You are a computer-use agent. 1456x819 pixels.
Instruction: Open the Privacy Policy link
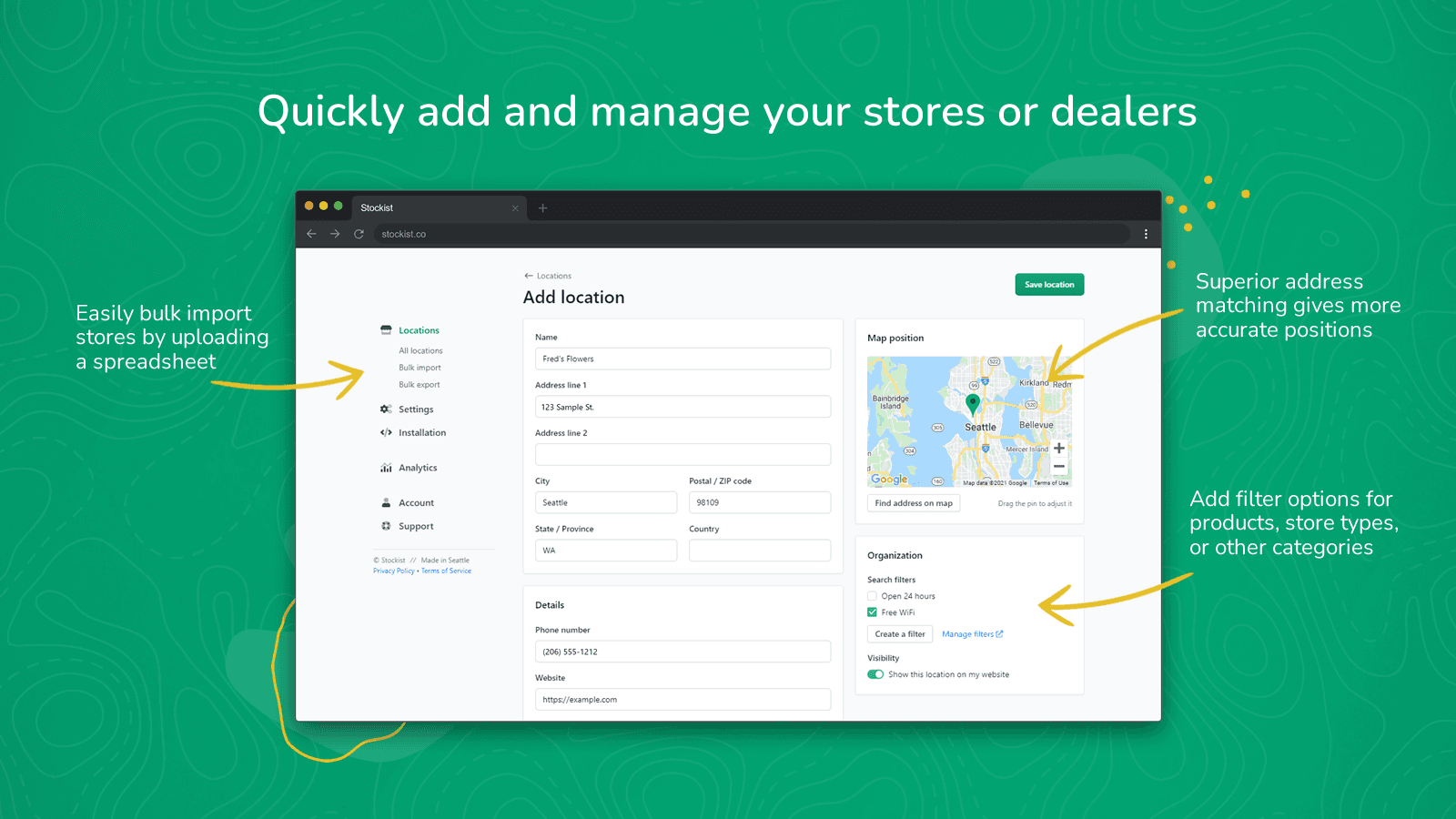(x=393, y=571)
